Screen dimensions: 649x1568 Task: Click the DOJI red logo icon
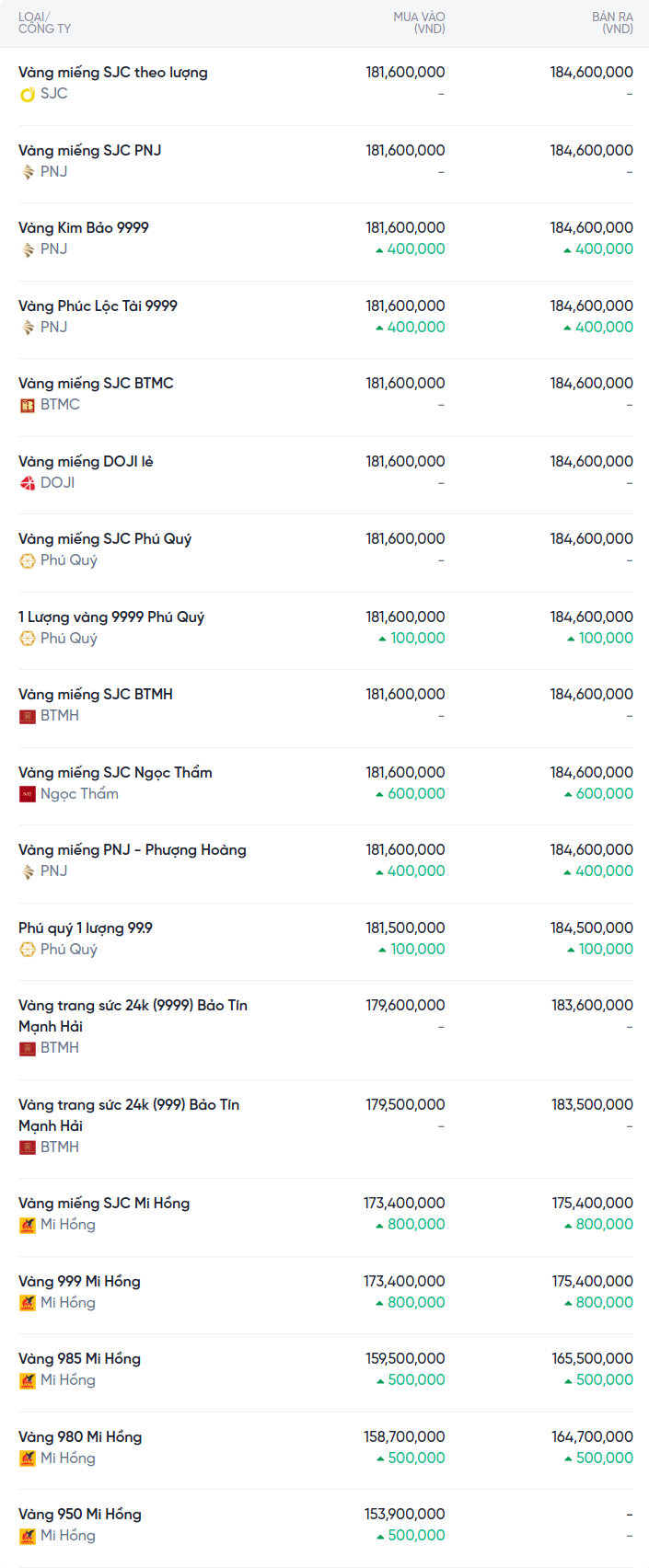[x=28, y=483]
